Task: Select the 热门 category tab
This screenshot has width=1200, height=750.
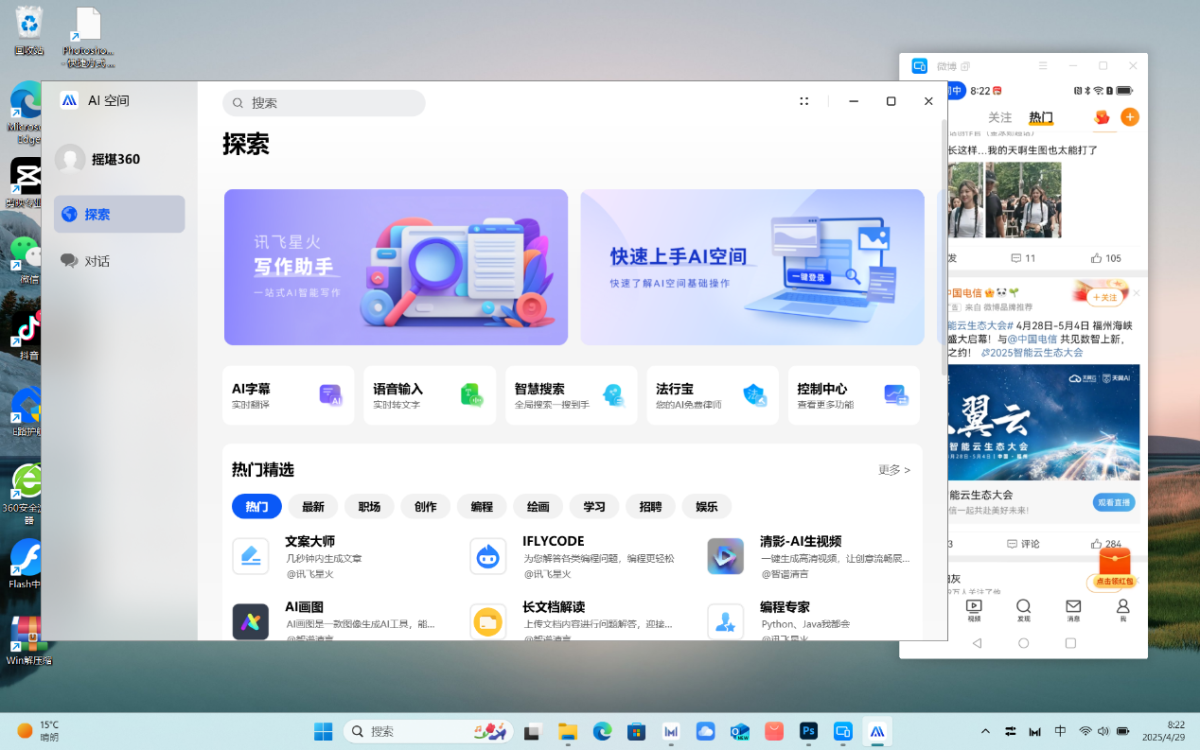Action: [x=257, y=507]
